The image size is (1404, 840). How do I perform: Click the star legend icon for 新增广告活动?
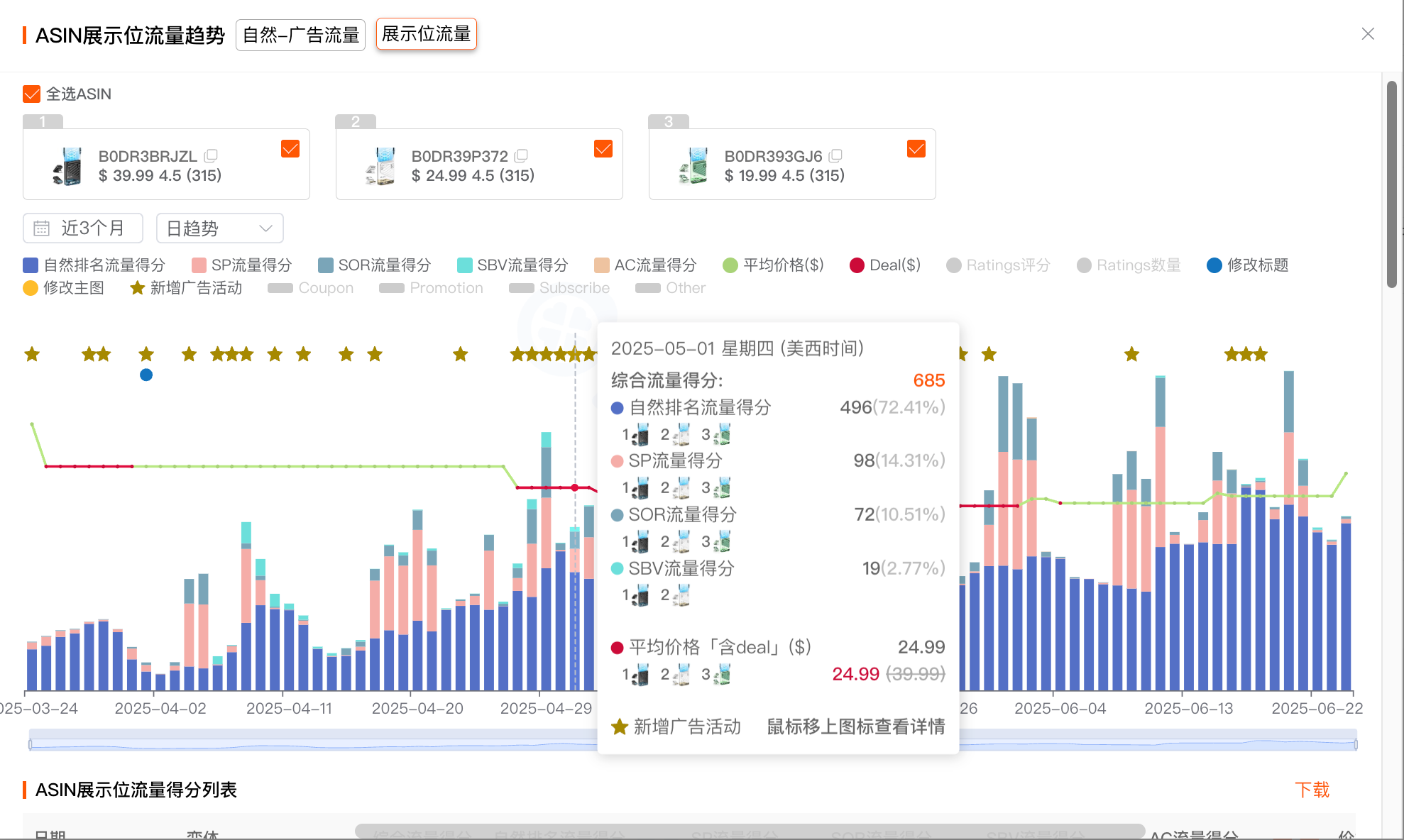click(x=137, y=288)
